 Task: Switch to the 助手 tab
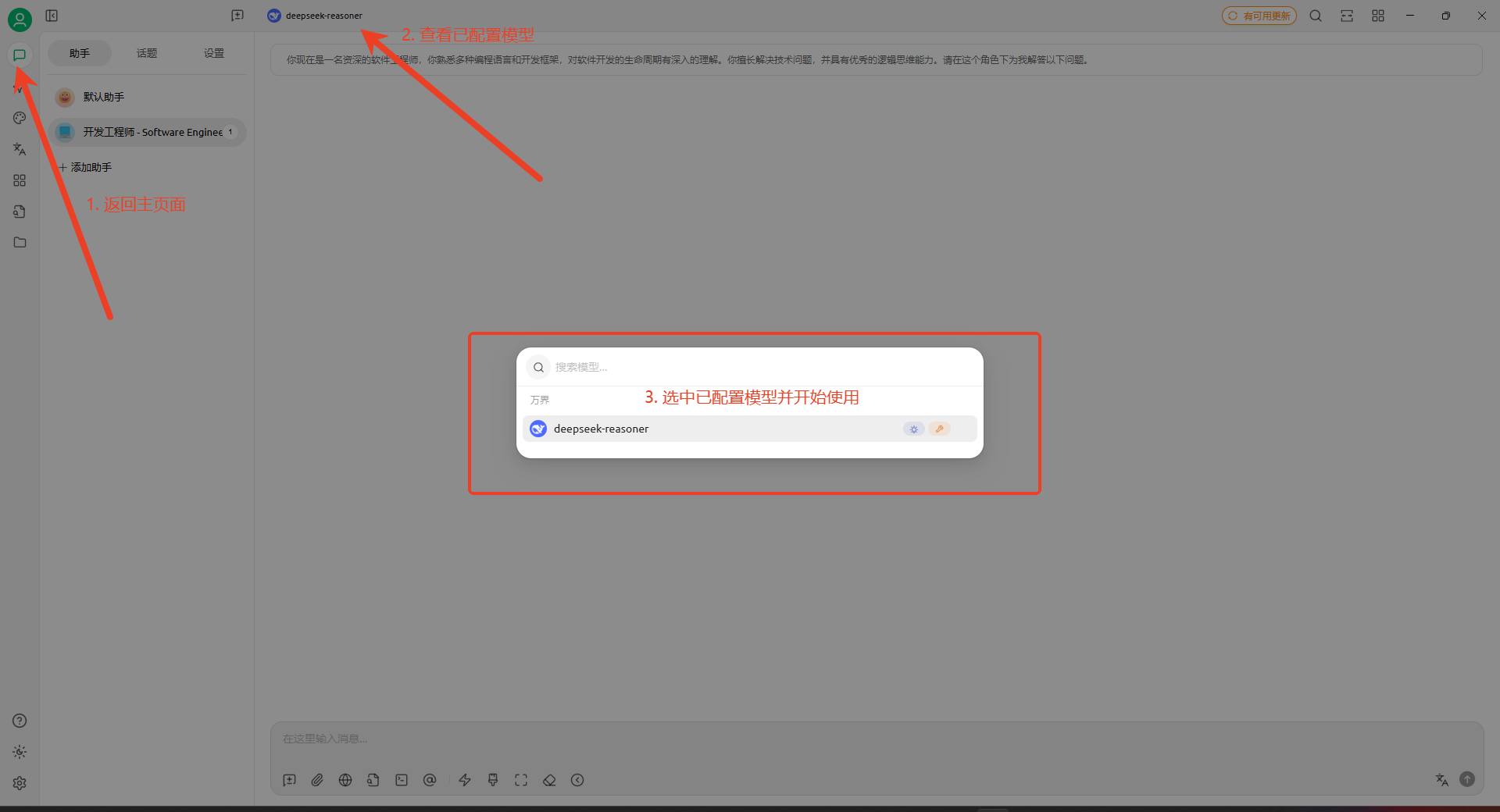tap(80, 53)
